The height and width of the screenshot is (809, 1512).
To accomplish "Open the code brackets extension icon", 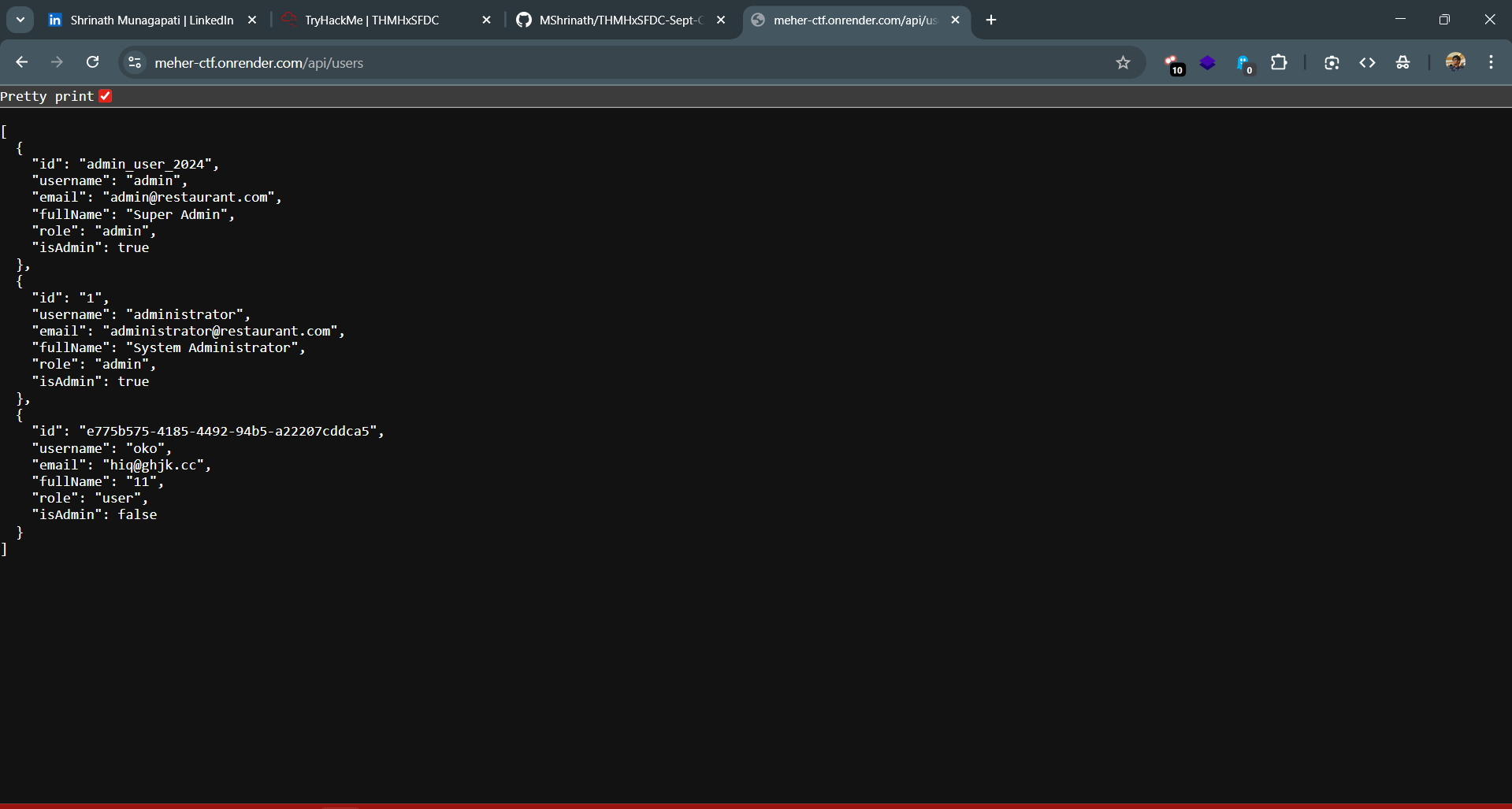I will tap(1367, 62).
